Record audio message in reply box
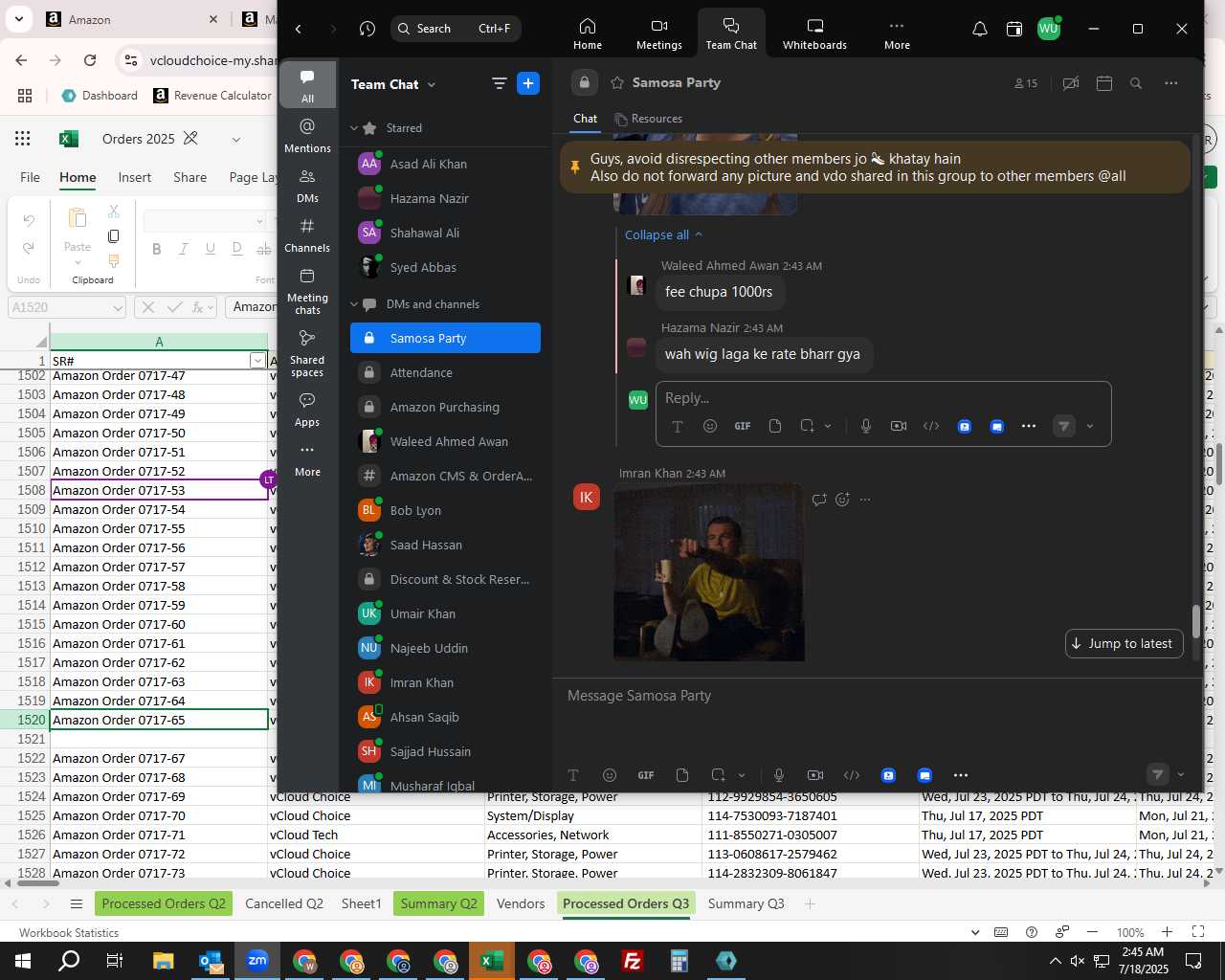This screenshot has height=980, width=1225. click(866, 426)
